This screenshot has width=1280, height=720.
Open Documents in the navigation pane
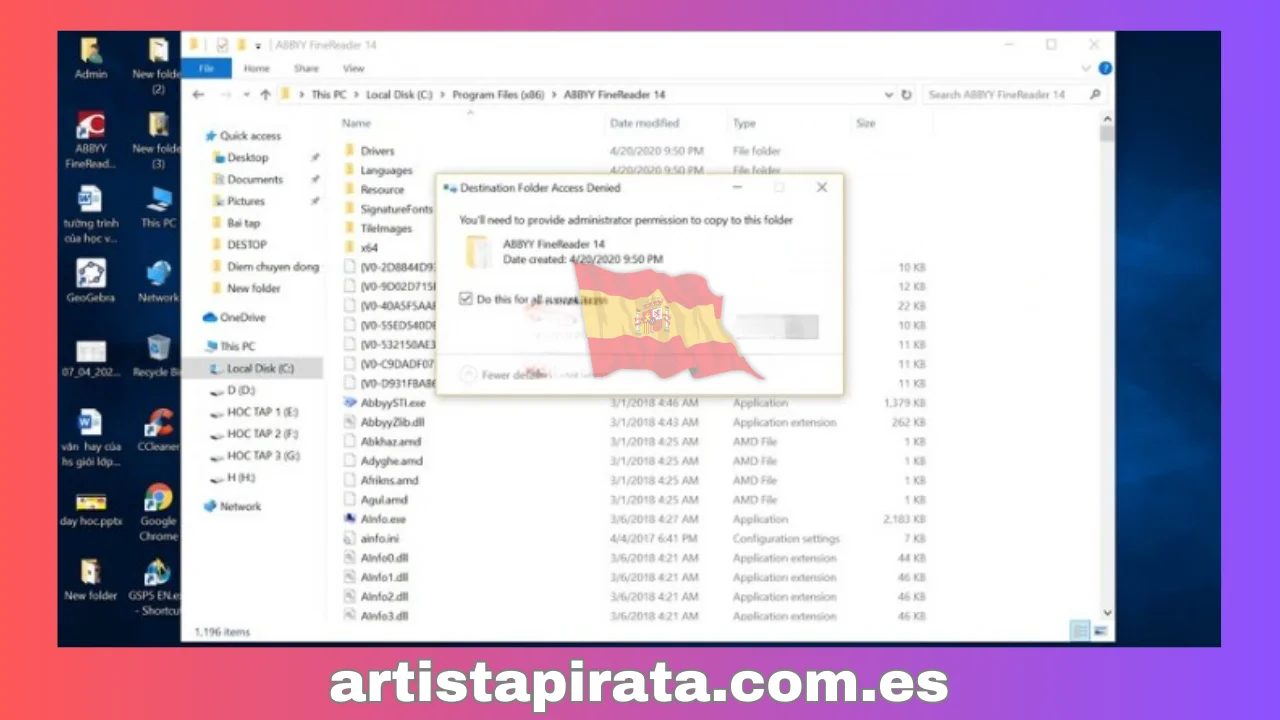point(248,180)
